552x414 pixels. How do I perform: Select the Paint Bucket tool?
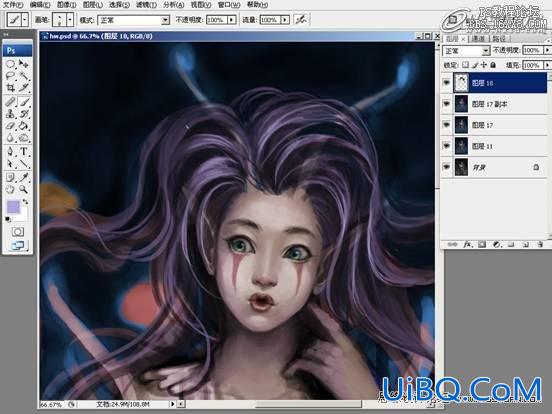pyautogui.click(x=24, y=125)
